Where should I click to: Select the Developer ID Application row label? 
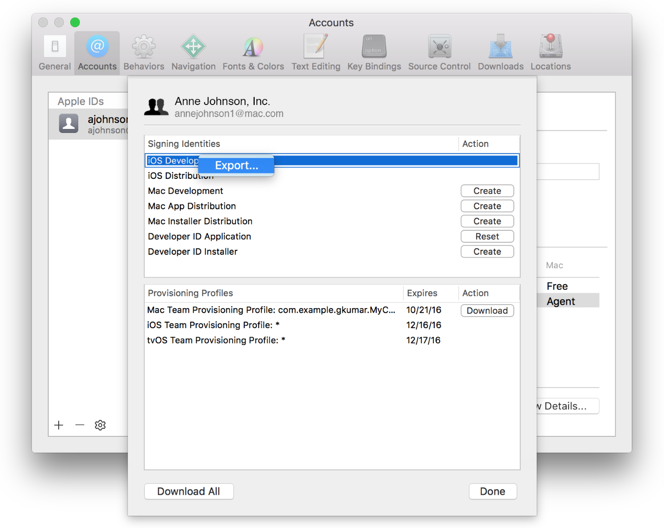point(199,237)
